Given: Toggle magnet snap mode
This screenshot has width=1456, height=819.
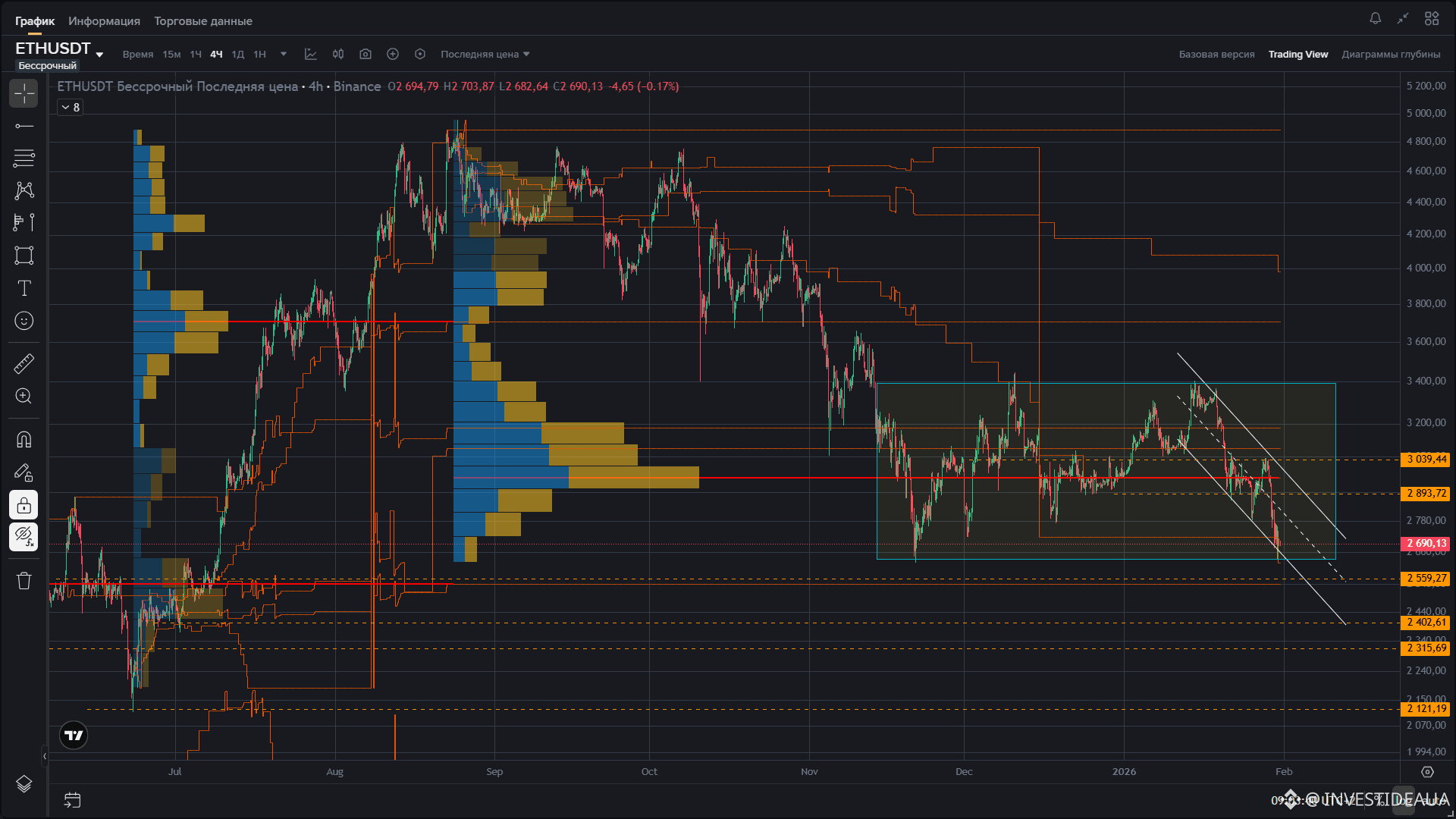Looking at the screenshot, I should (x=24, y=440).
